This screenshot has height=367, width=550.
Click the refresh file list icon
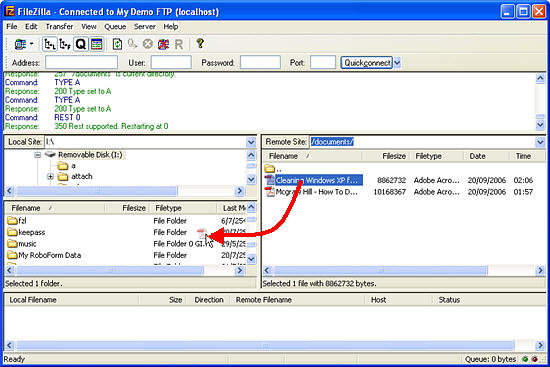coord(117,44)
